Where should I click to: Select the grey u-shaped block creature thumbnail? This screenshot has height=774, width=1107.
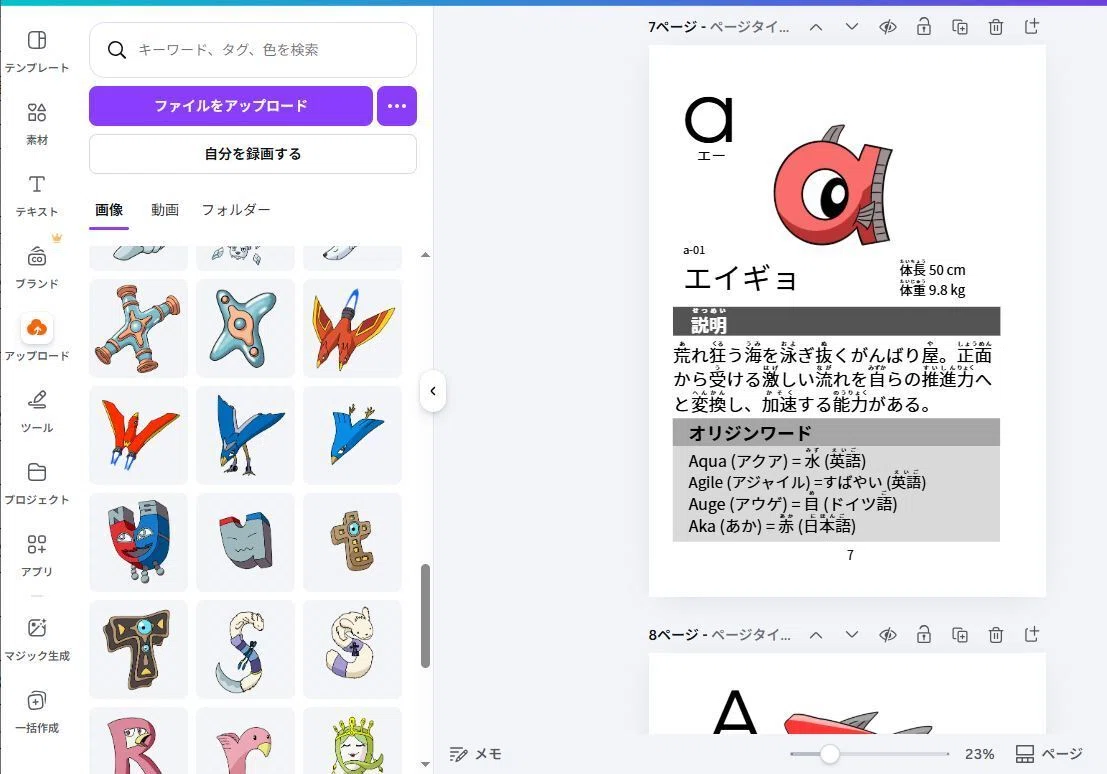[245, 542]
